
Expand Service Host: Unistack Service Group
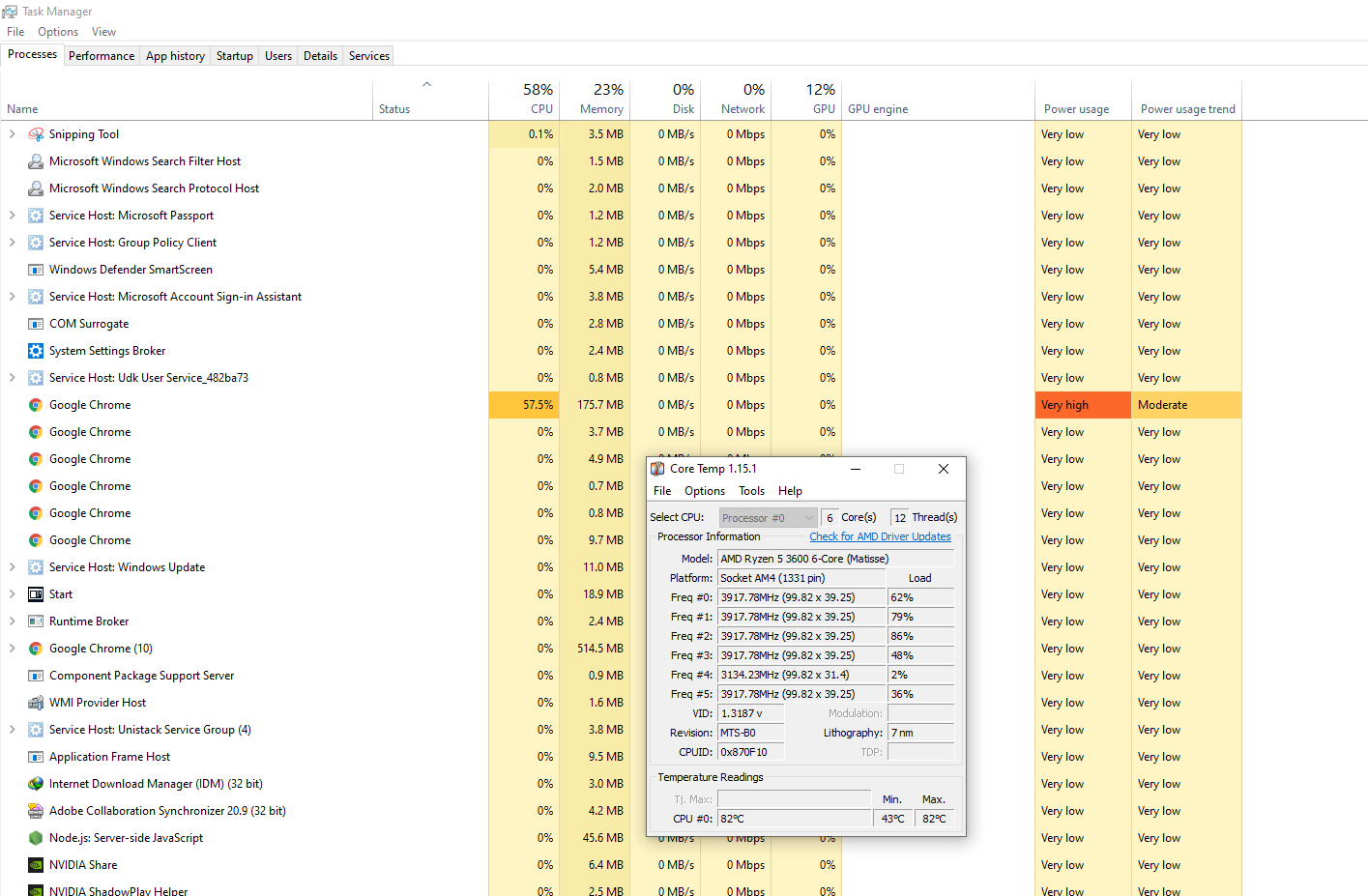(x=12, y=730)
